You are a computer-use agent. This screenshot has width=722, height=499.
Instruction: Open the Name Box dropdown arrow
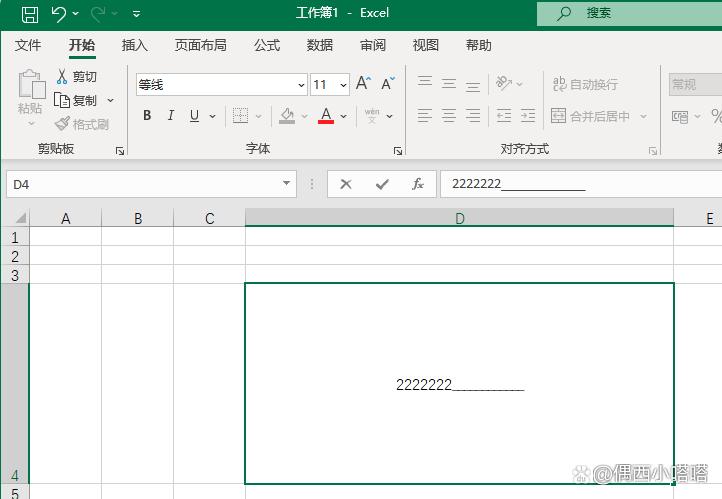pos(286,183)
